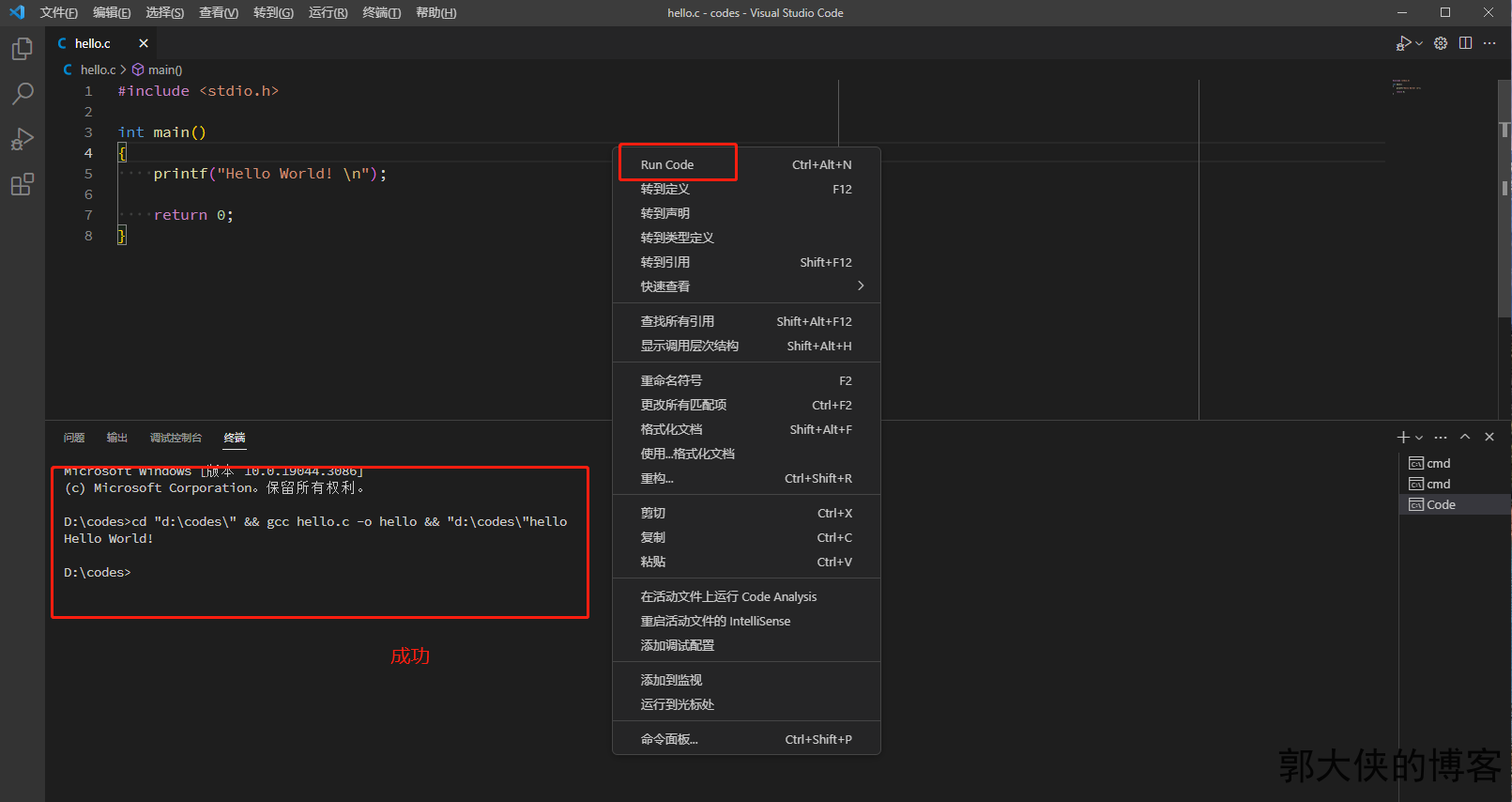This screenshot has width=1512, height=802.
Task: Open the Explorer view in activity bar
Action: 23,49
